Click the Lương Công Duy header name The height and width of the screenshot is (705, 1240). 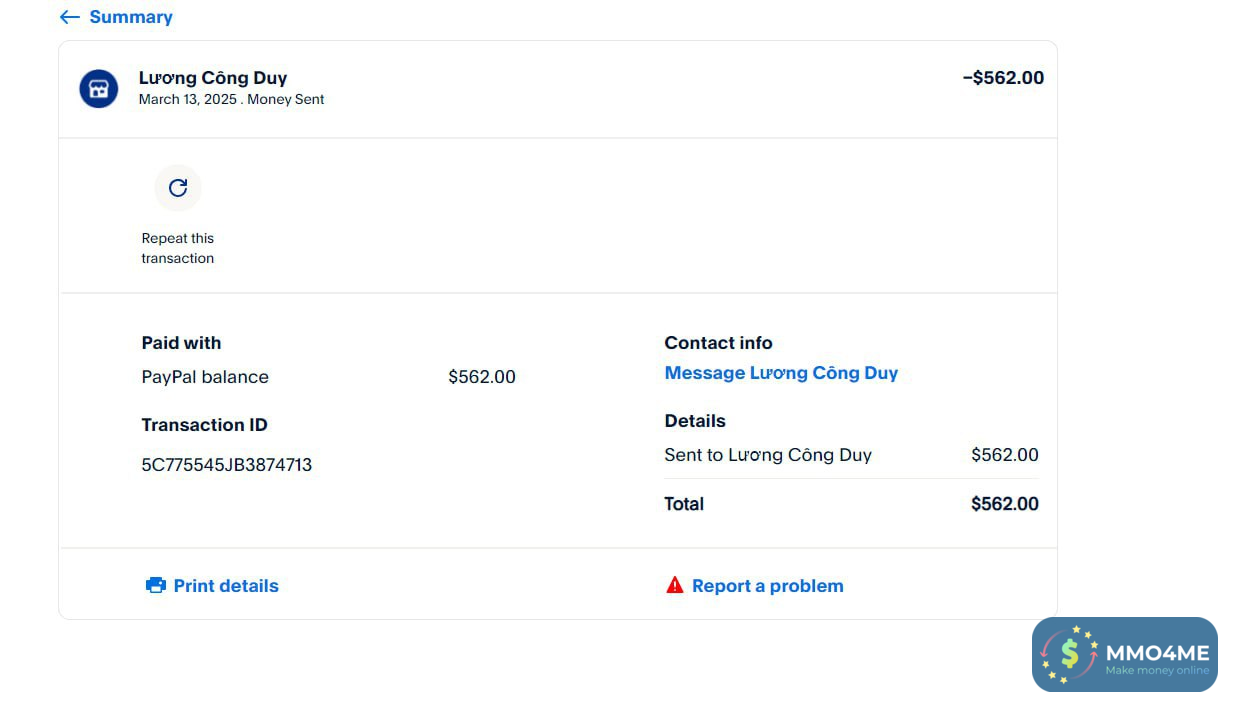pos(213,78)
